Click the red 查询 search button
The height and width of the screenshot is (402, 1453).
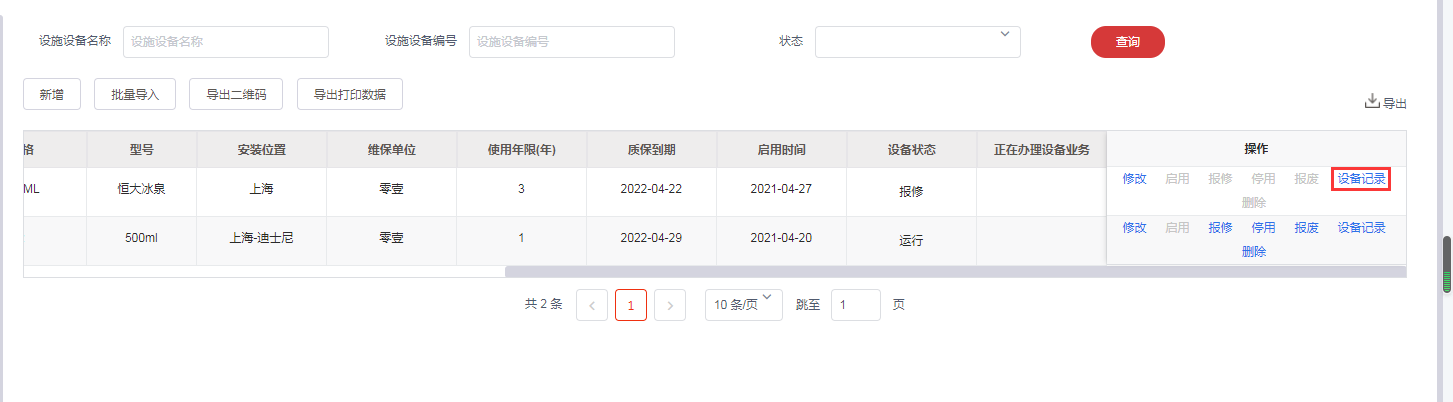click(1127, 42)
